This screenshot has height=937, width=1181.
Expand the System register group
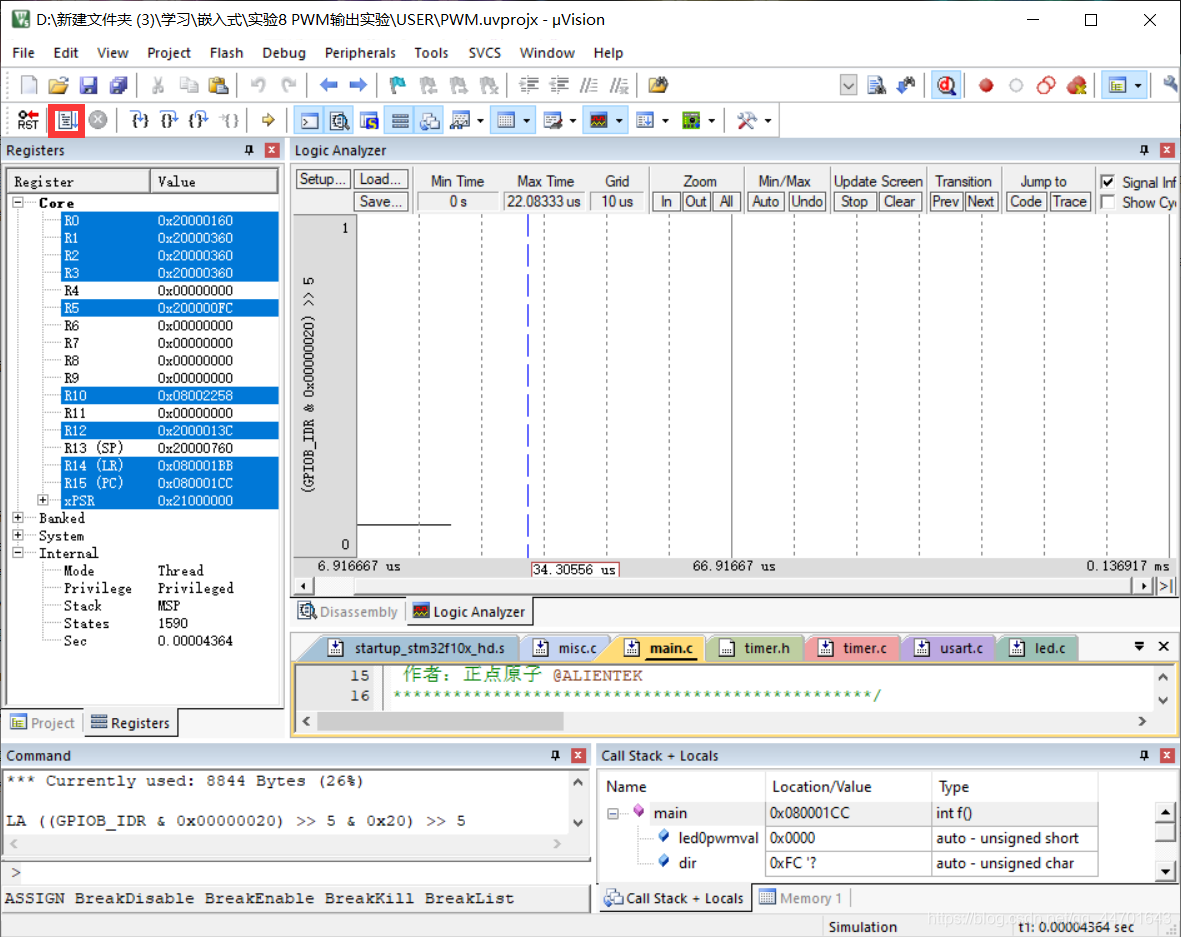coord(18,535)
